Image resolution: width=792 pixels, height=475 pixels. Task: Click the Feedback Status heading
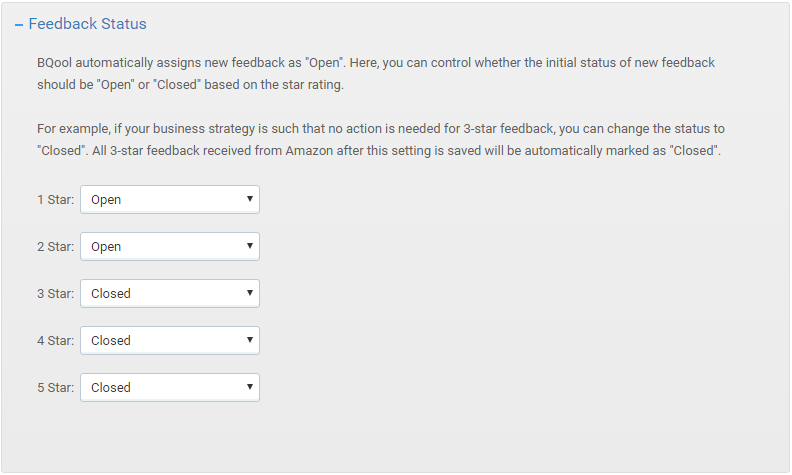(x=87, y=24)
